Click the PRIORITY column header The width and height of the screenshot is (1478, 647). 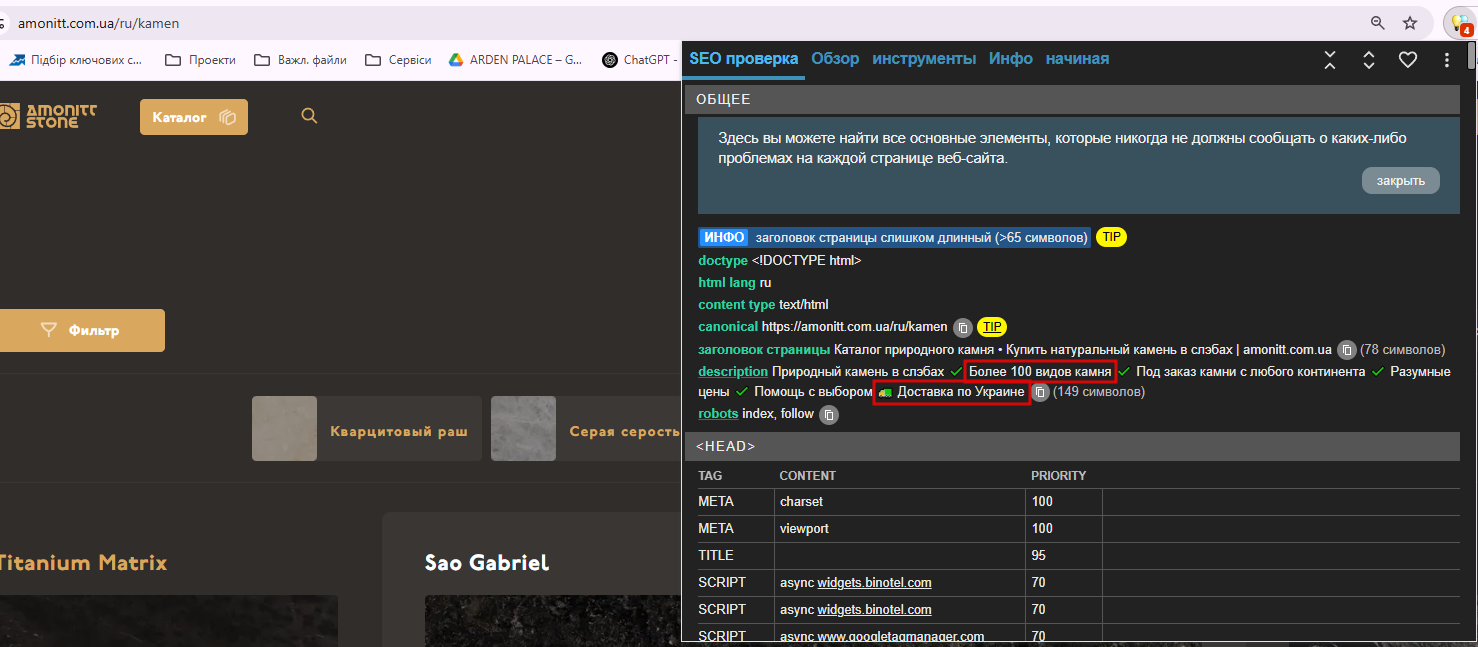click(1058, 476)
